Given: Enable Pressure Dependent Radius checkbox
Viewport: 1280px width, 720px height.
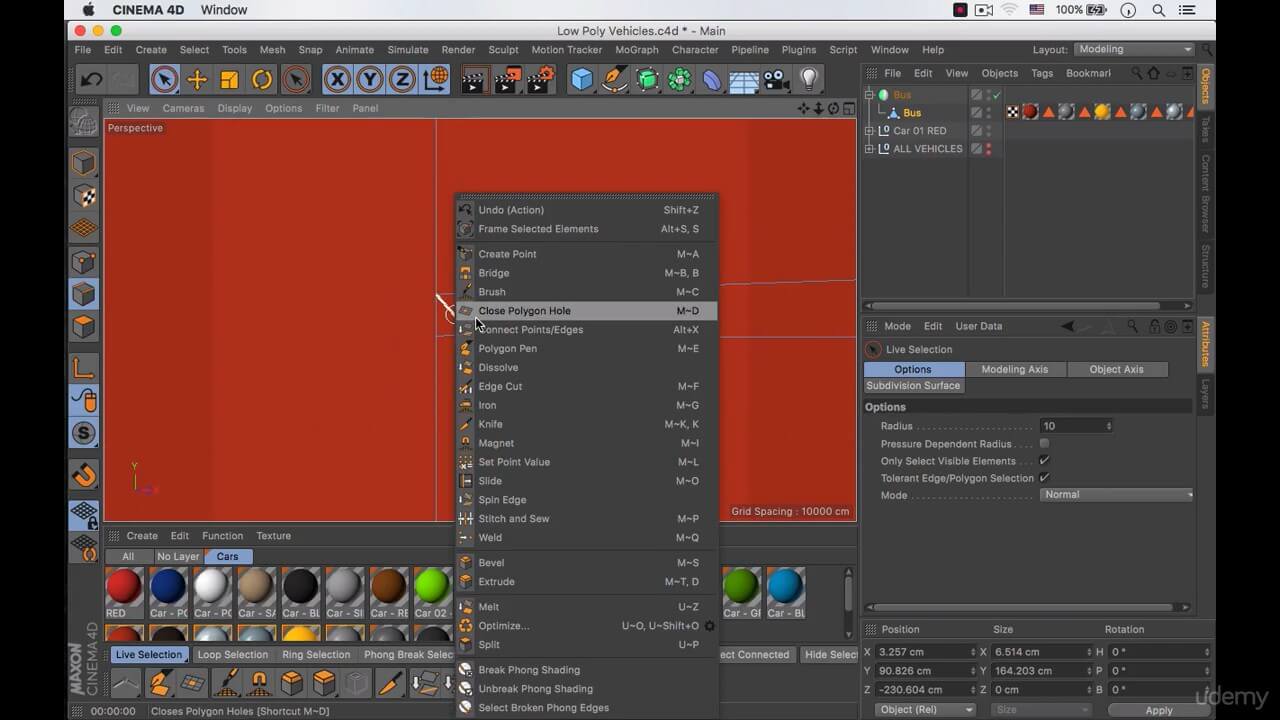Looking at the screenshot, I should [1044, 444].
